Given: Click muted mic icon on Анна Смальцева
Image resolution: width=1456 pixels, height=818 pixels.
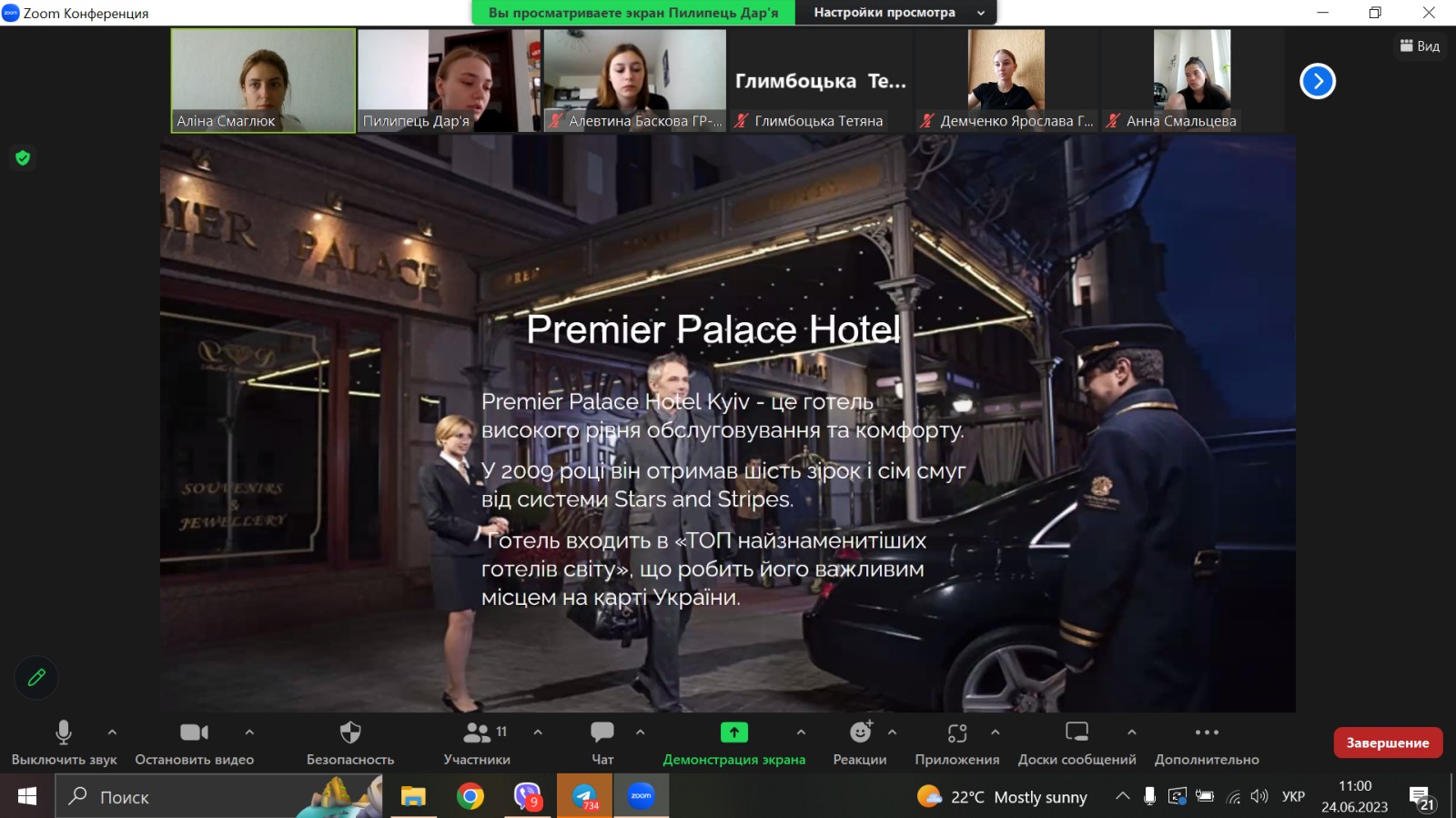Looking at the screenshot, I should tap(1112, 120).
